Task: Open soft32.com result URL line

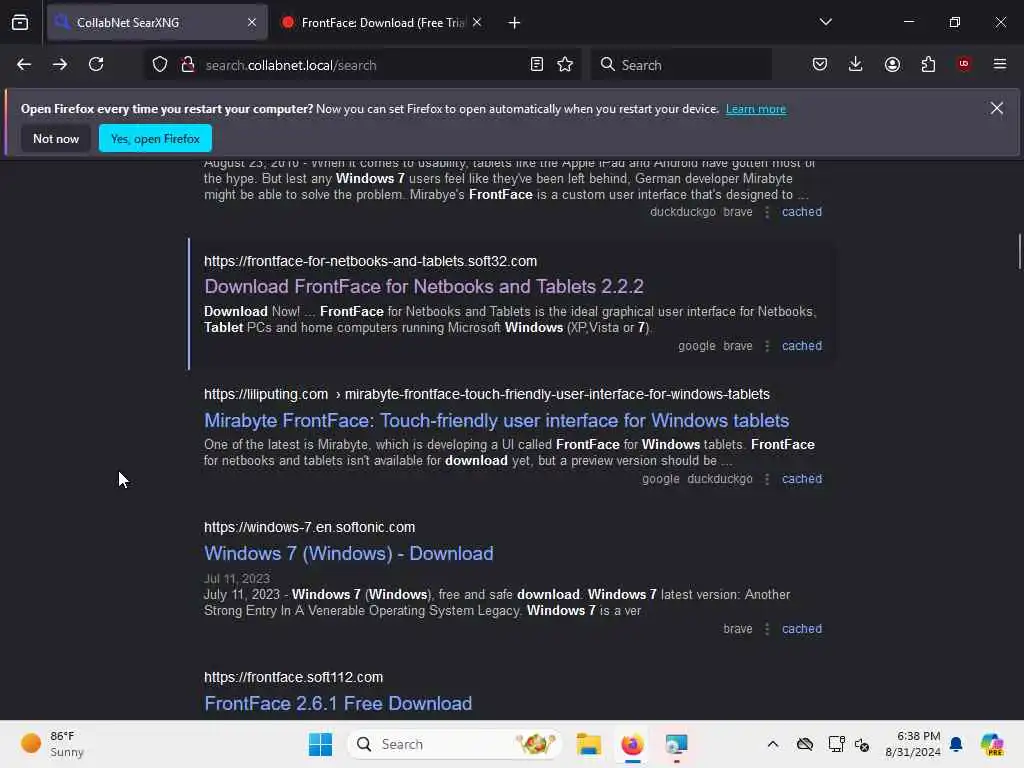Action: click(370, 261)
